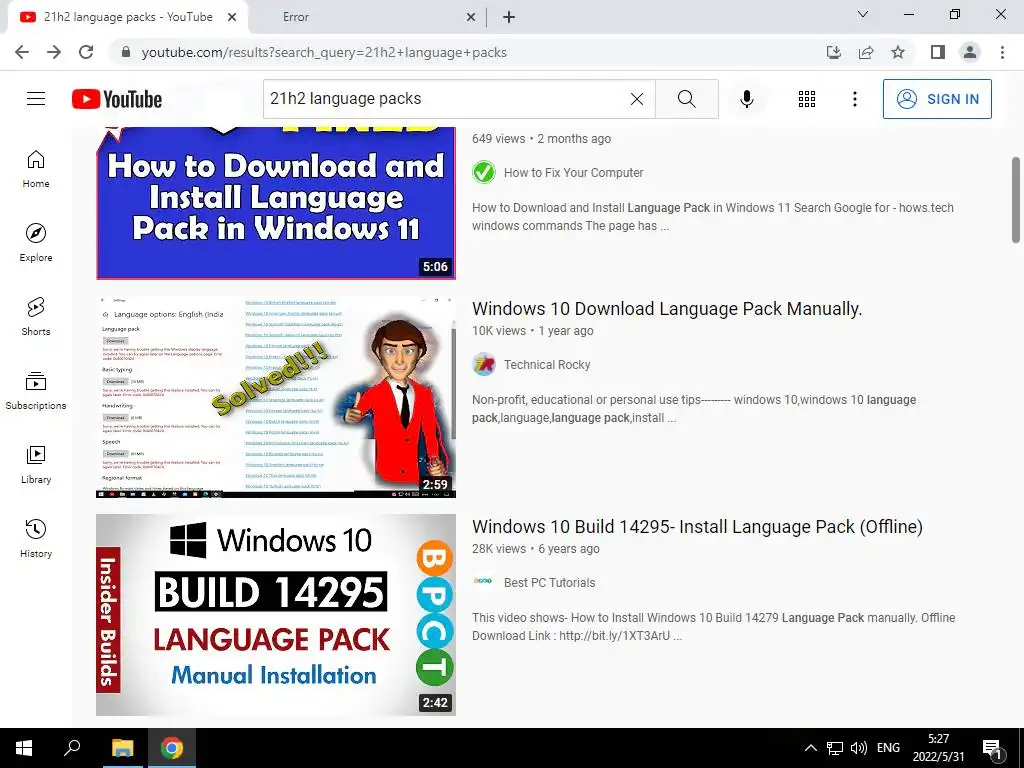Share this page via address bar icon
1024x768 pixels.
(x=866, y=52)
